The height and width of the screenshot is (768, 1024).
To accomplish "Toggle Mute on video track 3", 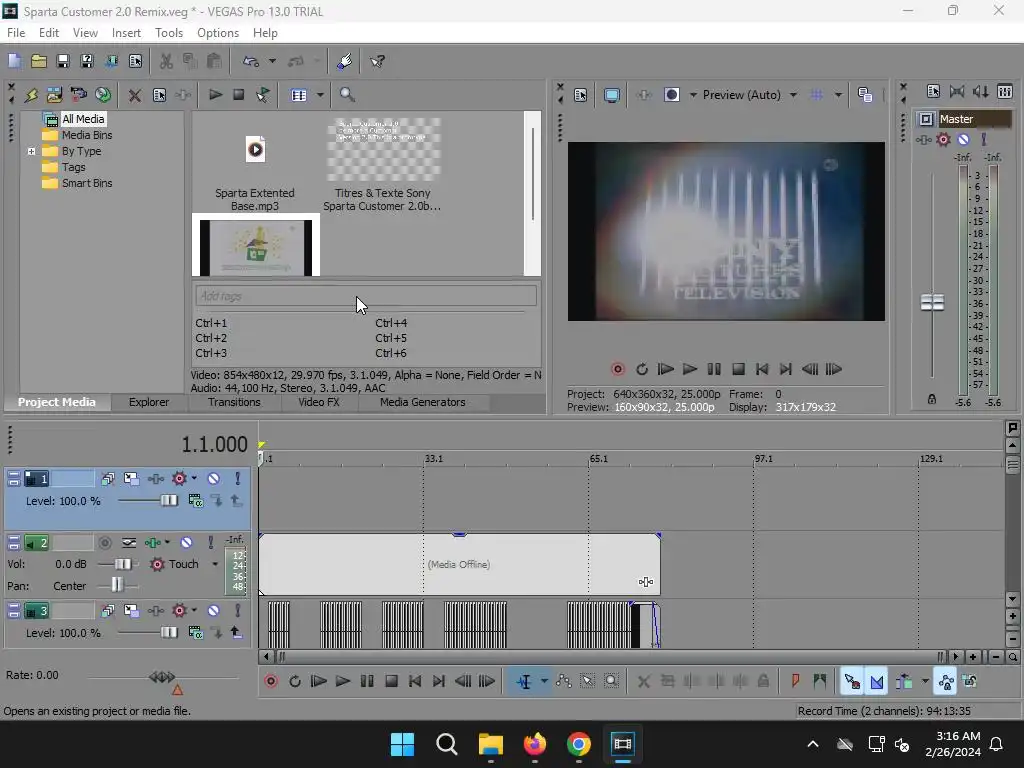I will pos(214,611).
